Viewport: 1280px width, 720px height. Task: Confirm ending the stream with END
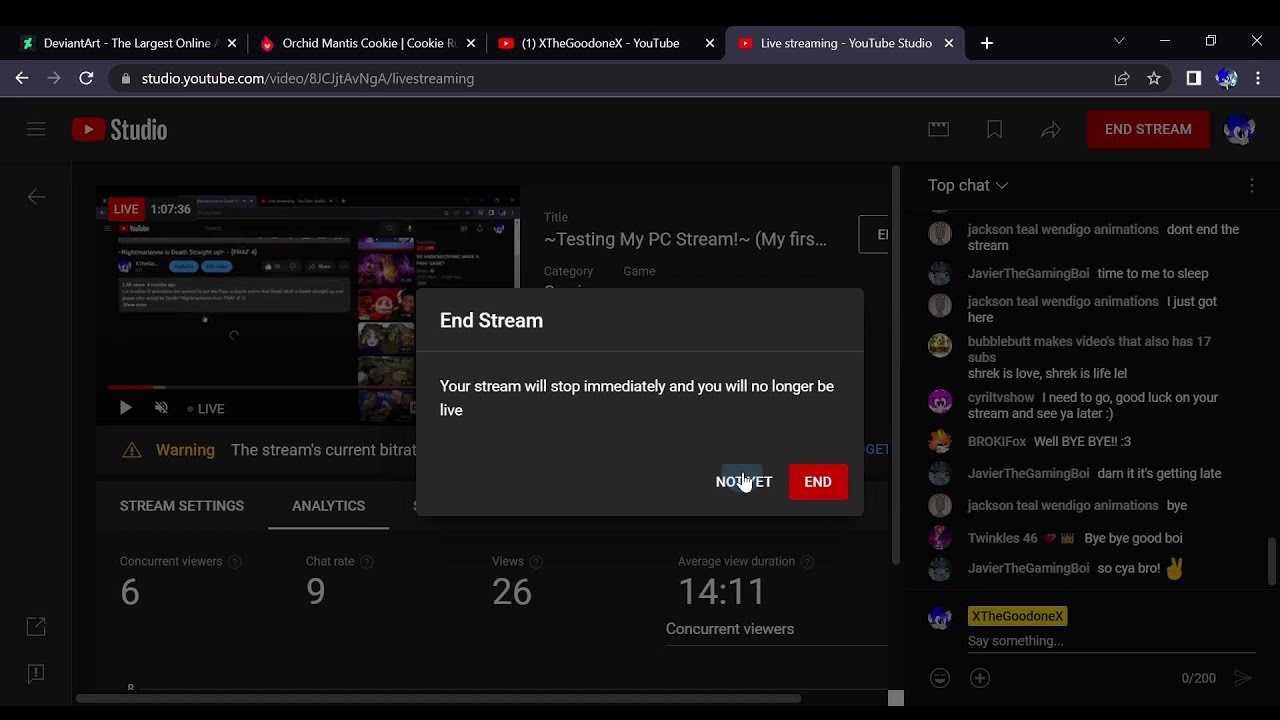(x=818, y=482)
